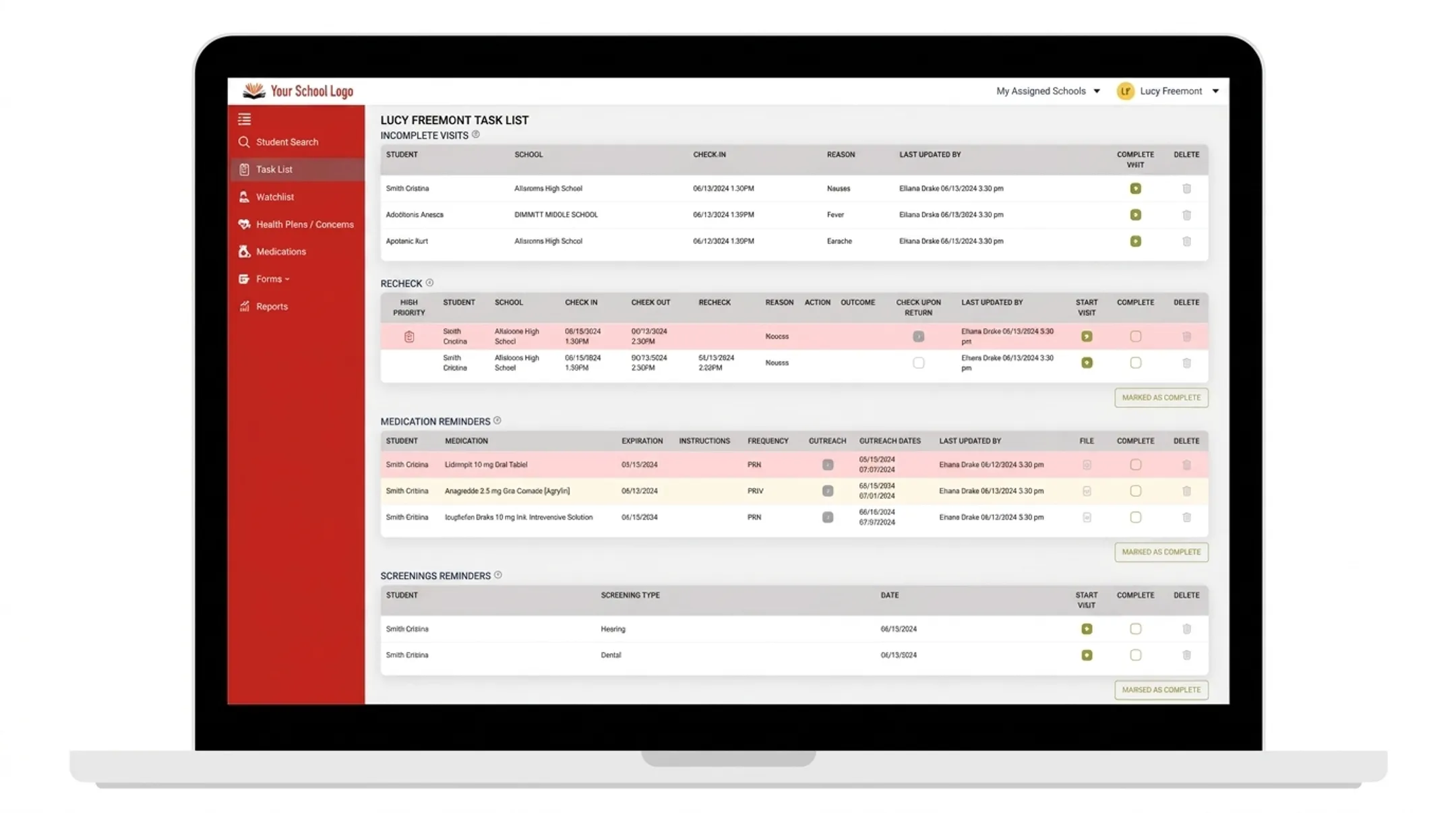This screenshot has width=1456, height=813.
Task: Delete the Dental screening reminder
Action: coord(1186,655)
